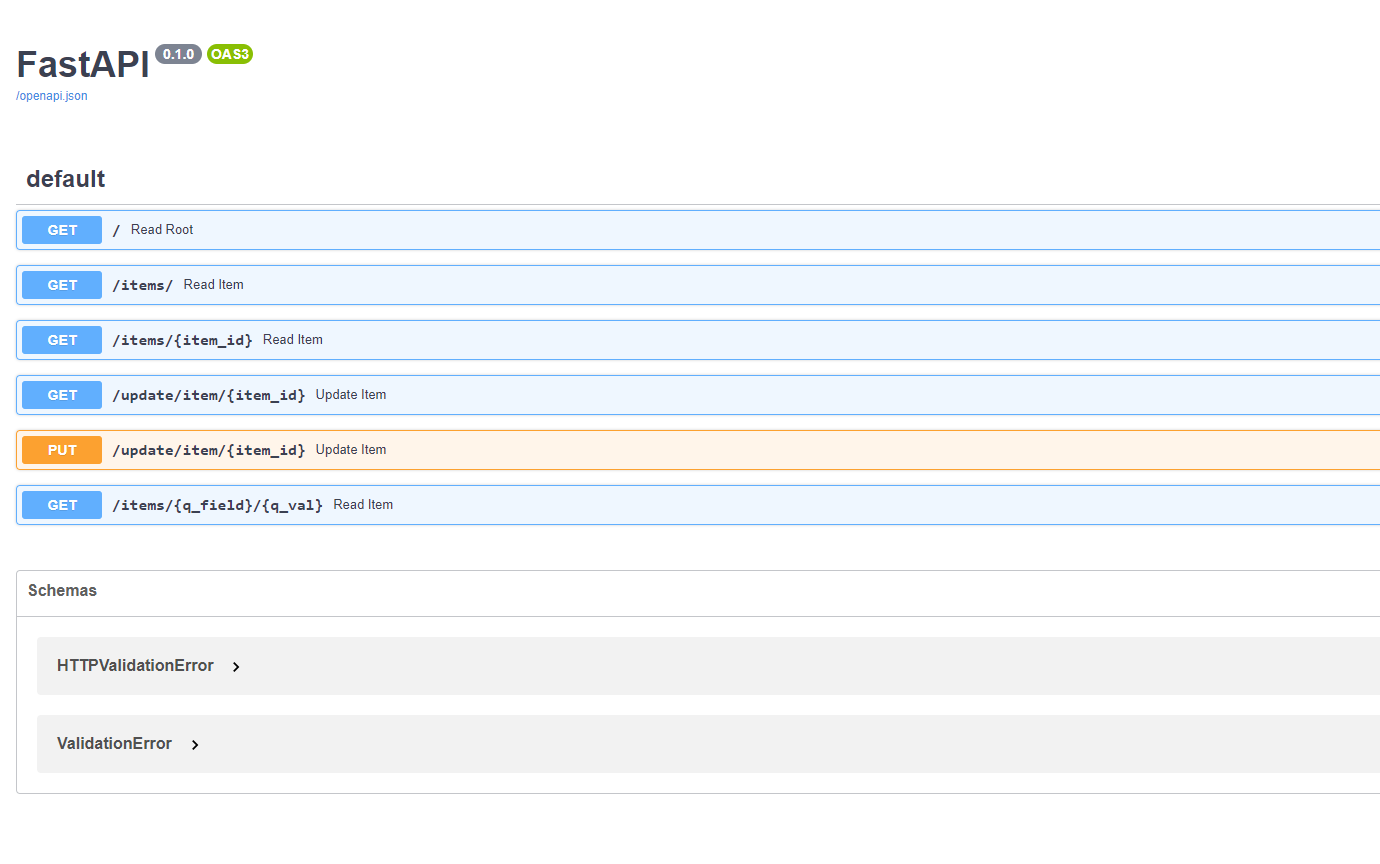Click the /items/ path text
Viewport: 1380px width, 864px height.
(x=142, y=285)
